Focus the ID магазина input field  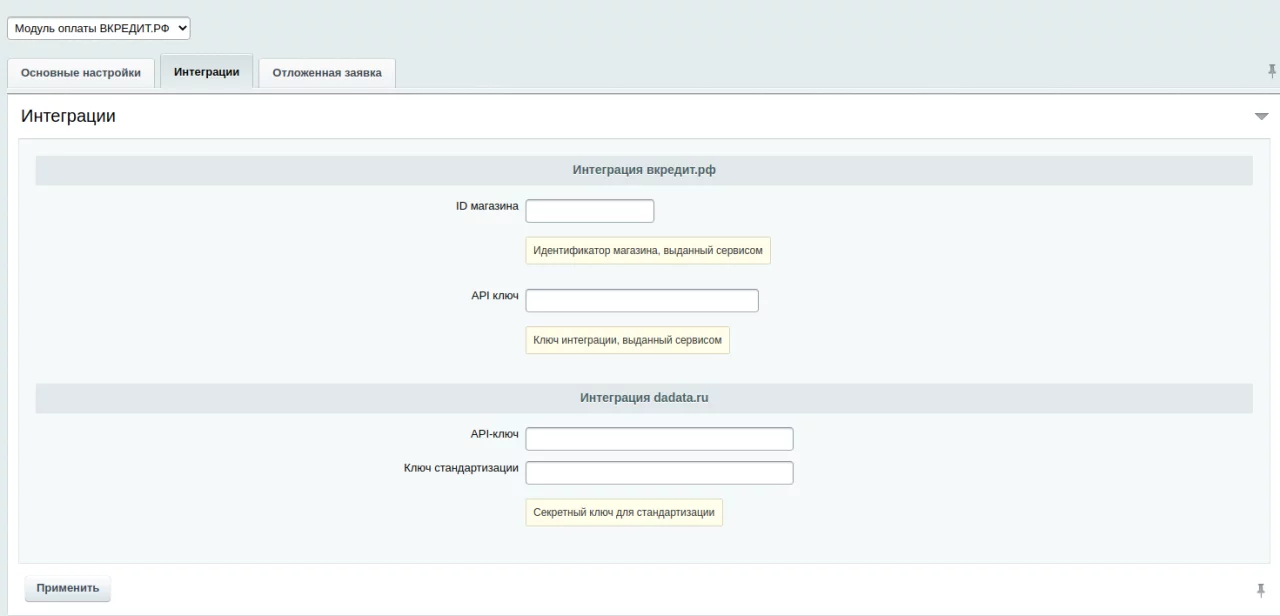pos(589,211)
